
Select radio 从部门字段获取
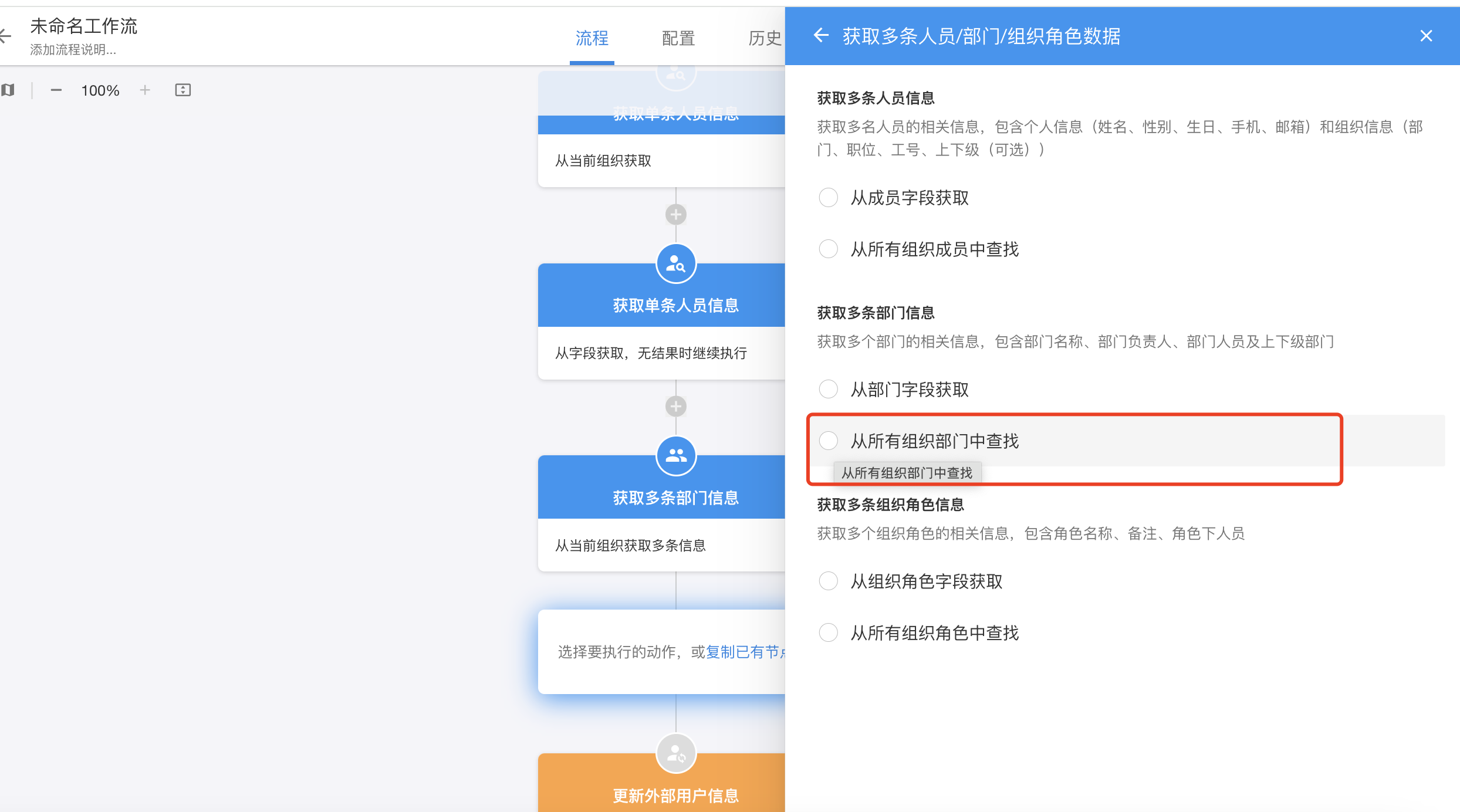828,389
